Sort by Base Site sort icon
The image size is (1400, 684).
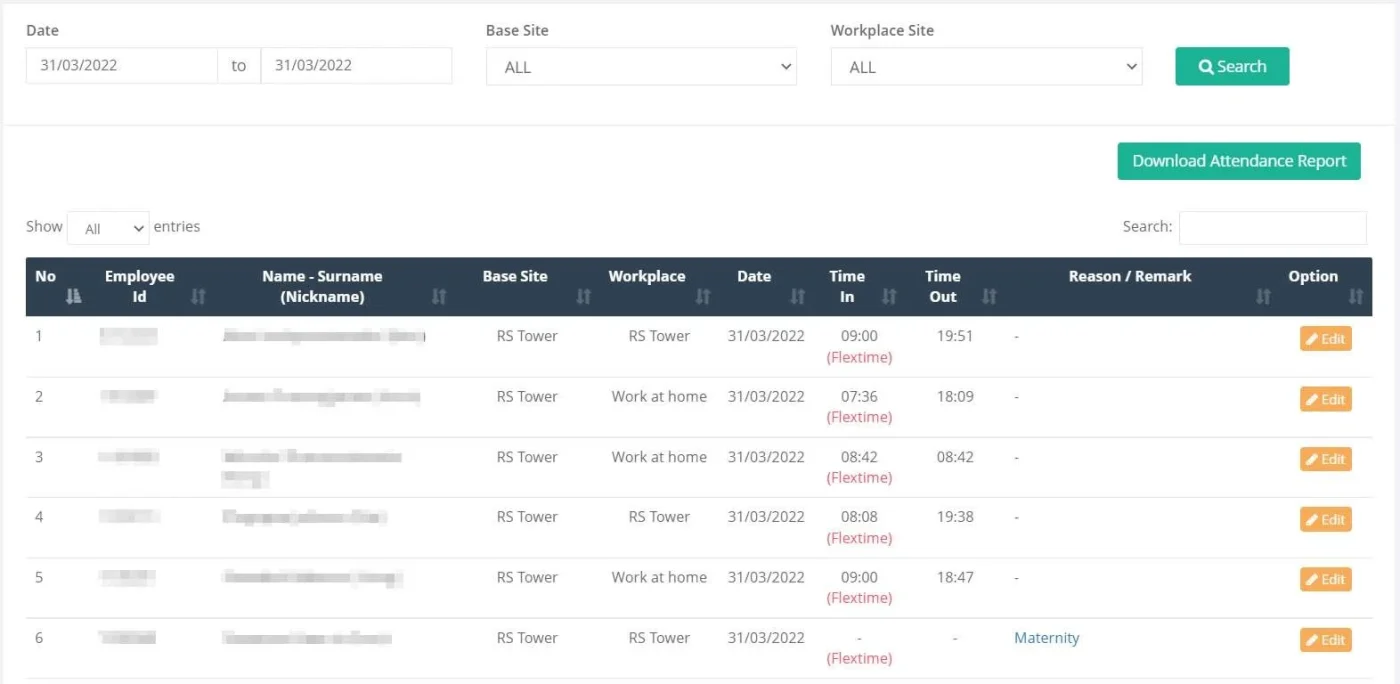(584, 296)
